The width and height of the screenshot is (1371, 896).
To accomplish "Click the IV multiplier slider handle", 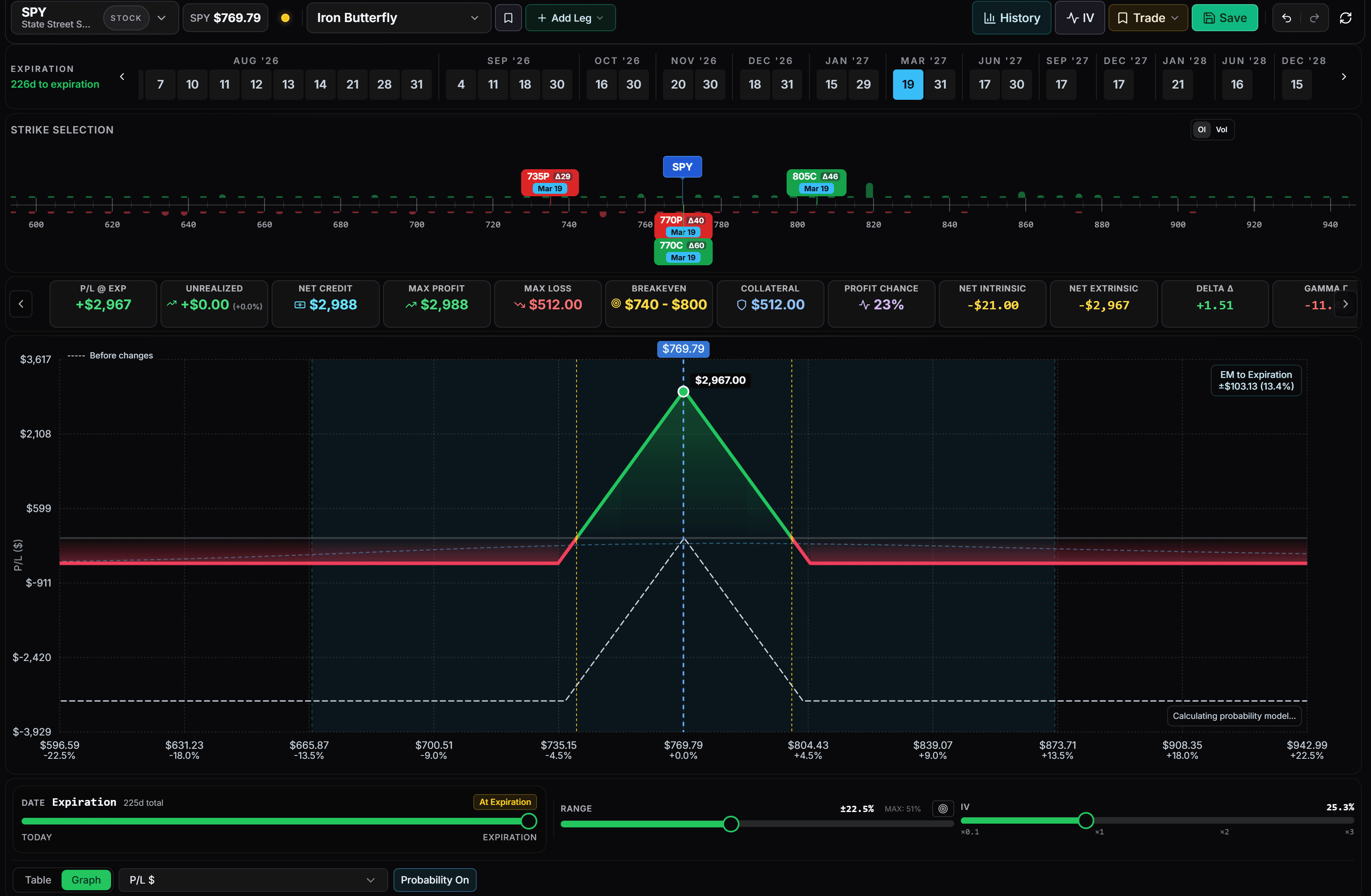I will 1085,820.
